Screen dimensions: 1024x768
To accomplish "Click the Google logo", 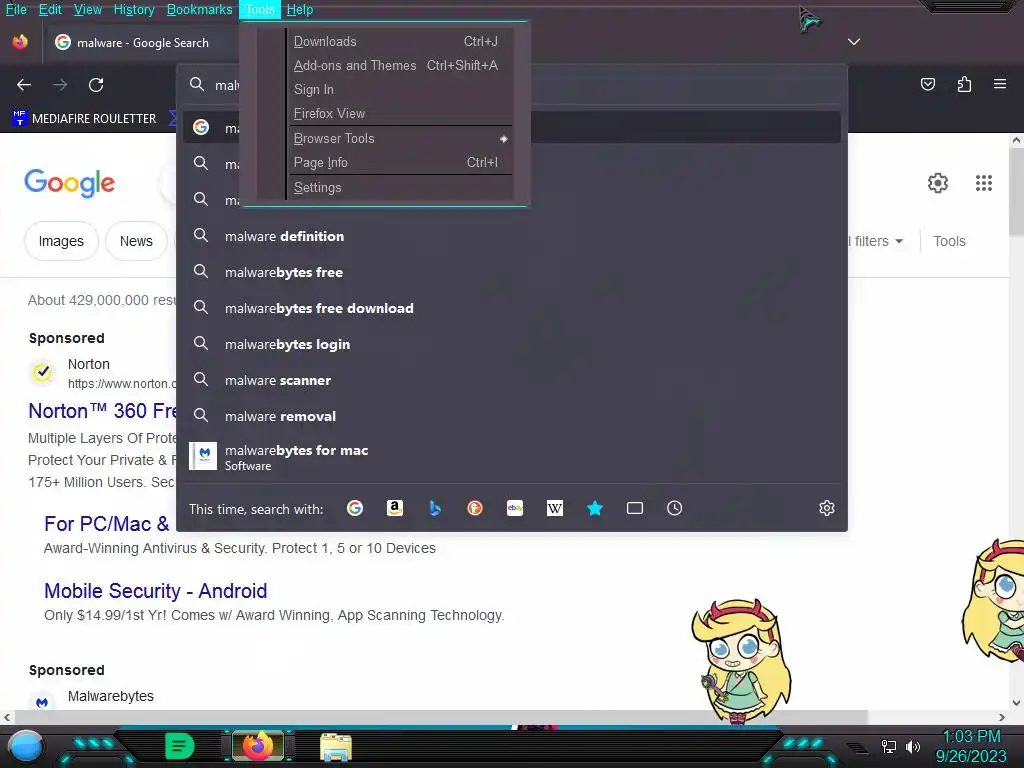I will 69,183.
